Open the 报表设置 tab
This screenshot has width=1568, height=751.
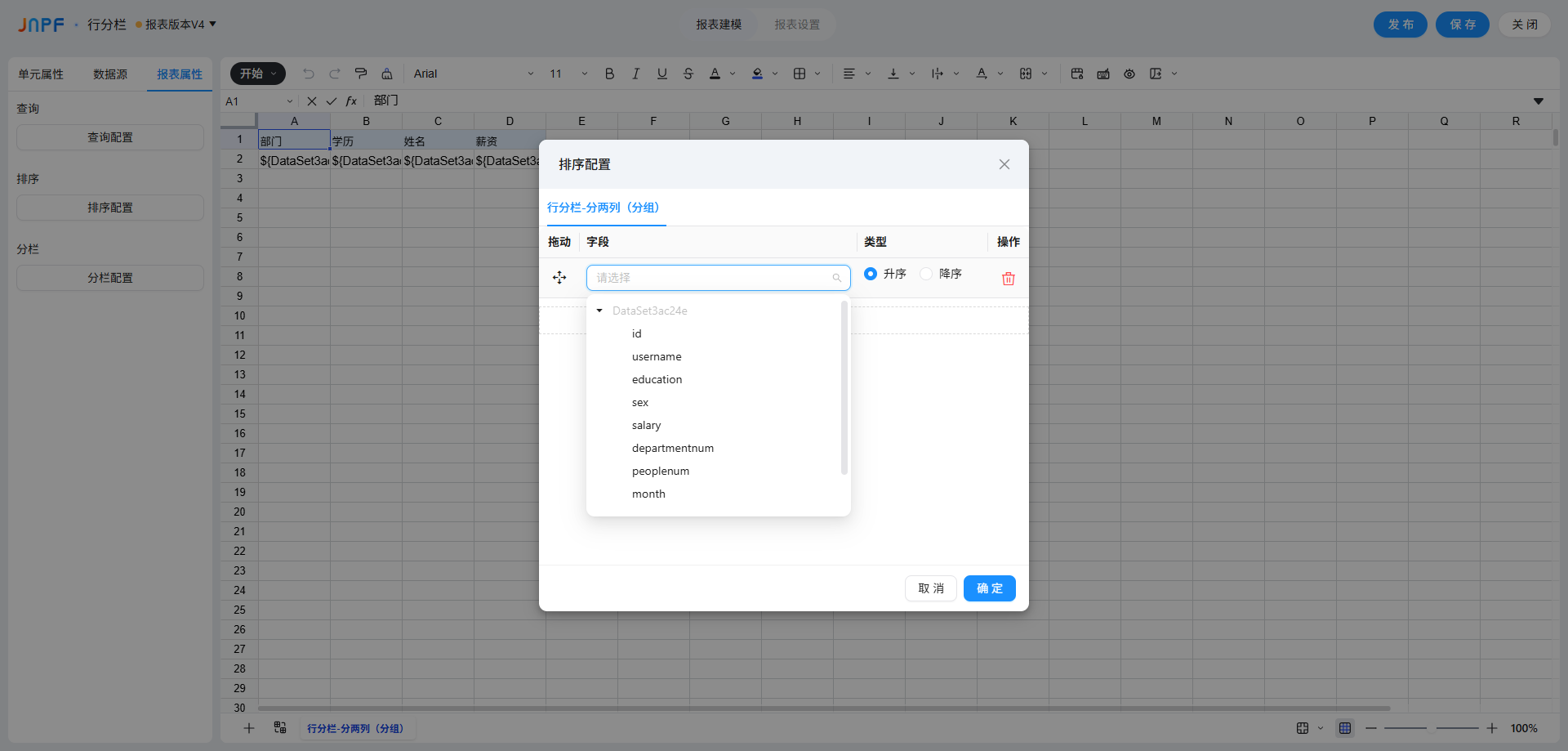[796, 25]
